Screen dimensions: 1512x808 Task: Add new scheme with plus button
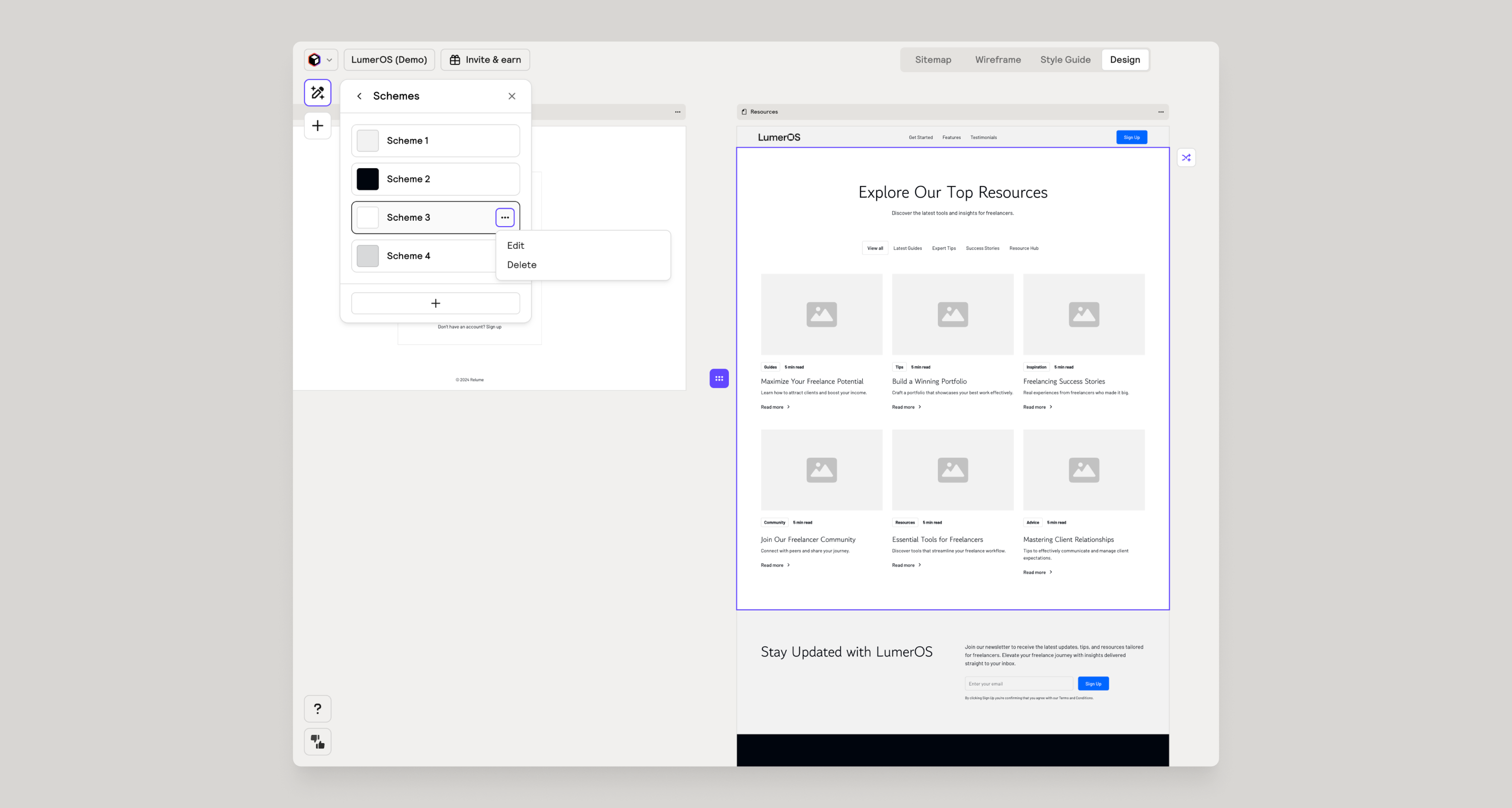click(x=435, y=303)
